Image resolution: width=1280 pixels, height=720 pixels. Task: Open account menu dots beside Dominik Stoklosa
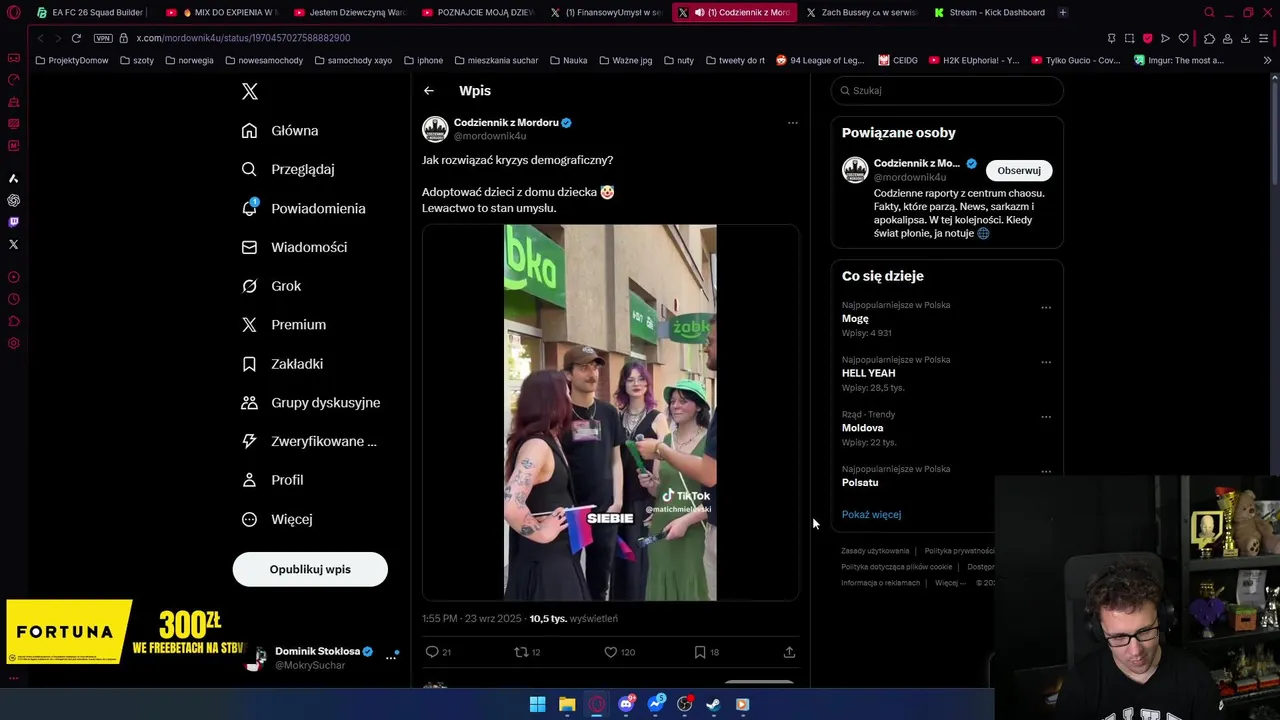coord(391,657)
